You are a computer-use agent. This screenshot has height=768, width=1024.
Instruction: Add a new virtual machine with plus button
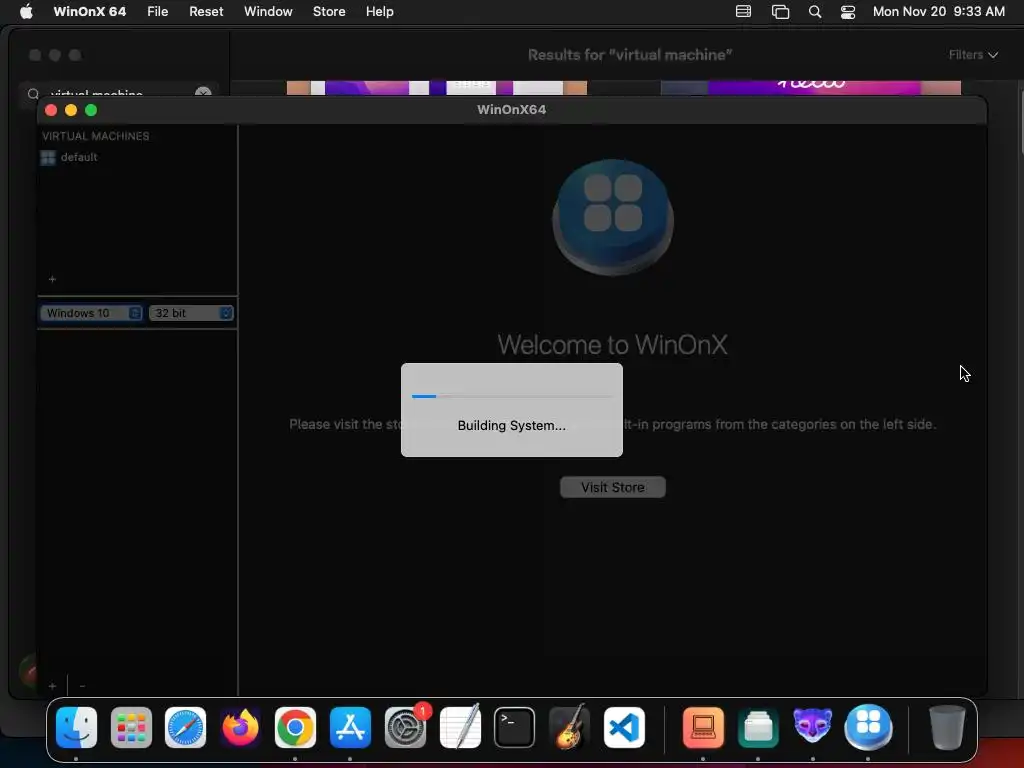pos(52,280)
